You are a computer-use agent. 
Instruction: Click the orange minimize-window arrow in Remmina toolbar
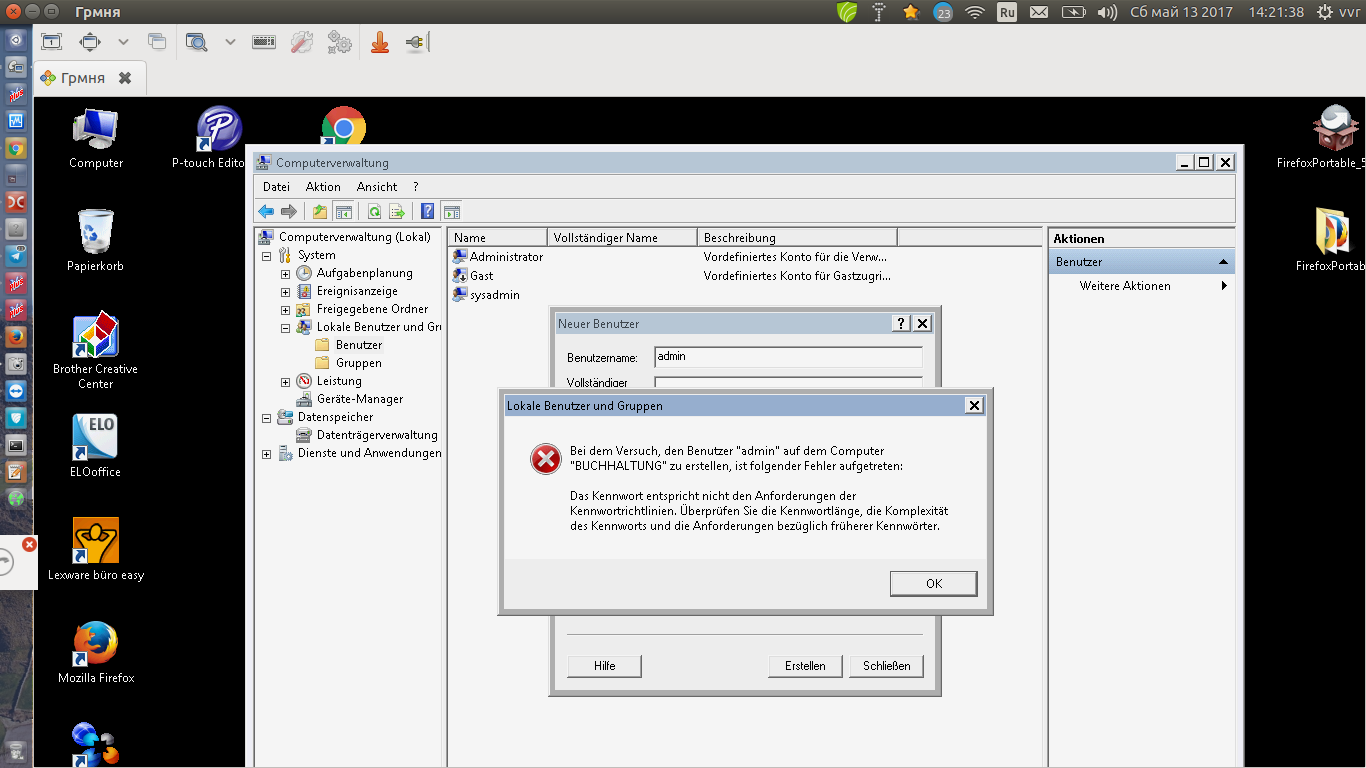pos(380,42)
